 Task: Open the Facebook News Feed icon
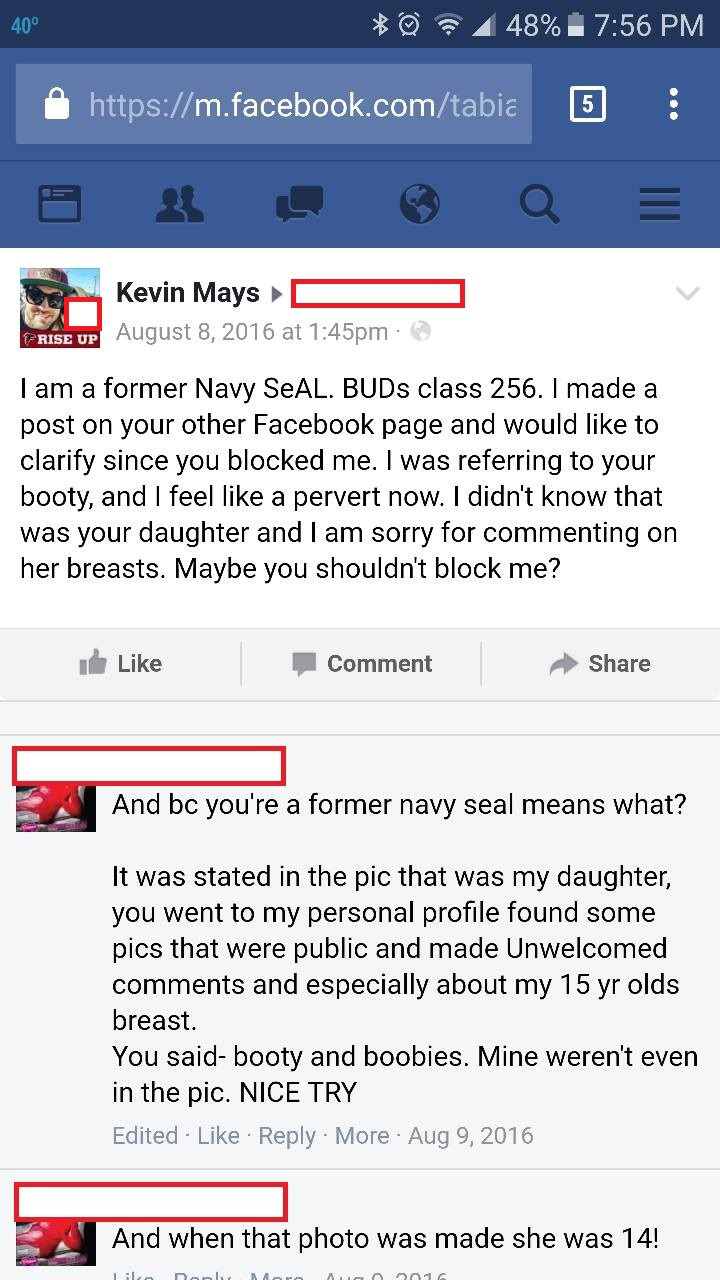[x=60, y=204]
